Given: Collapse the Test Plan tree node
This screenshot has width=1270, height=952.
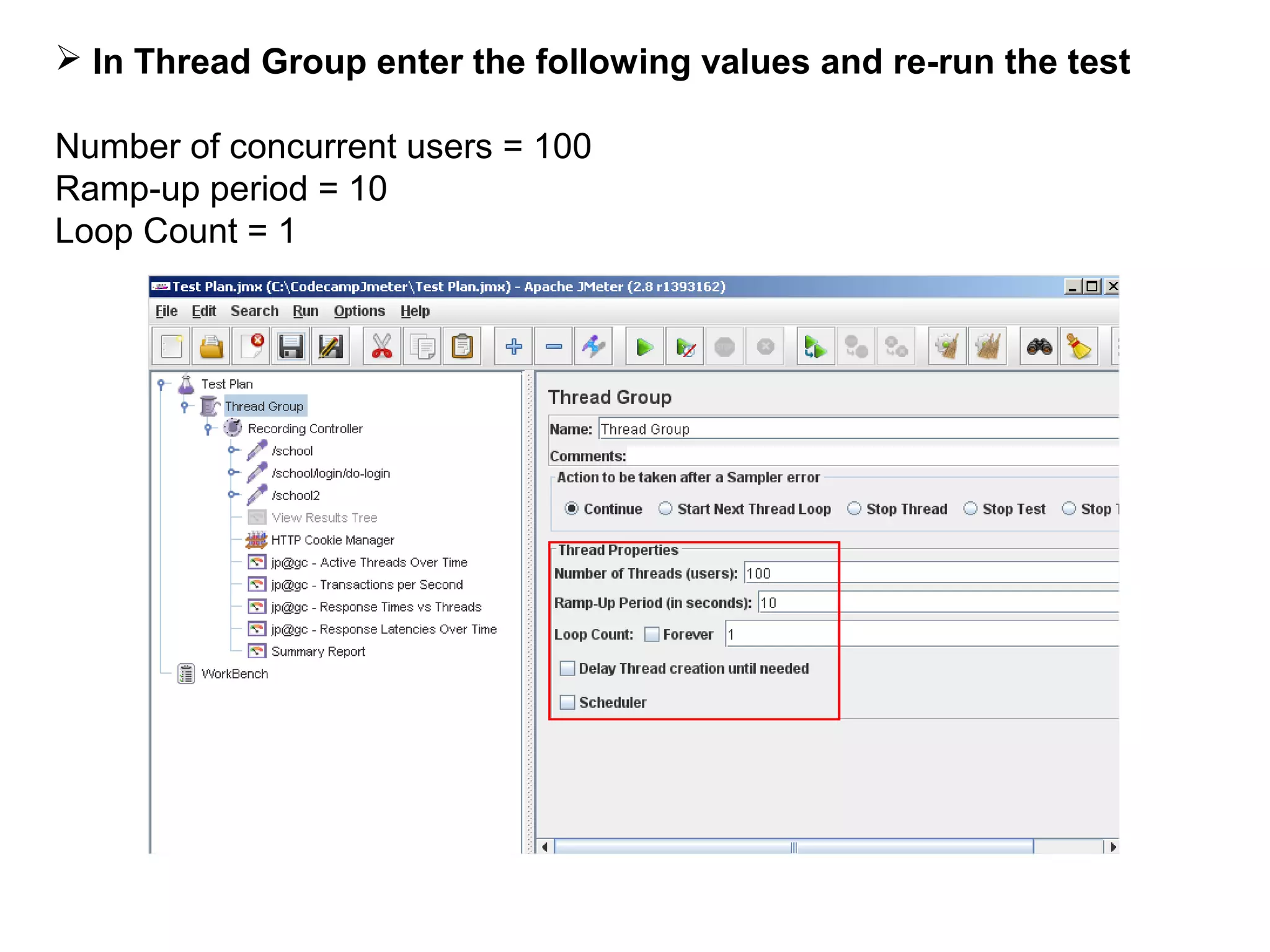Looking at the screenshot, I should coord(162,384).
